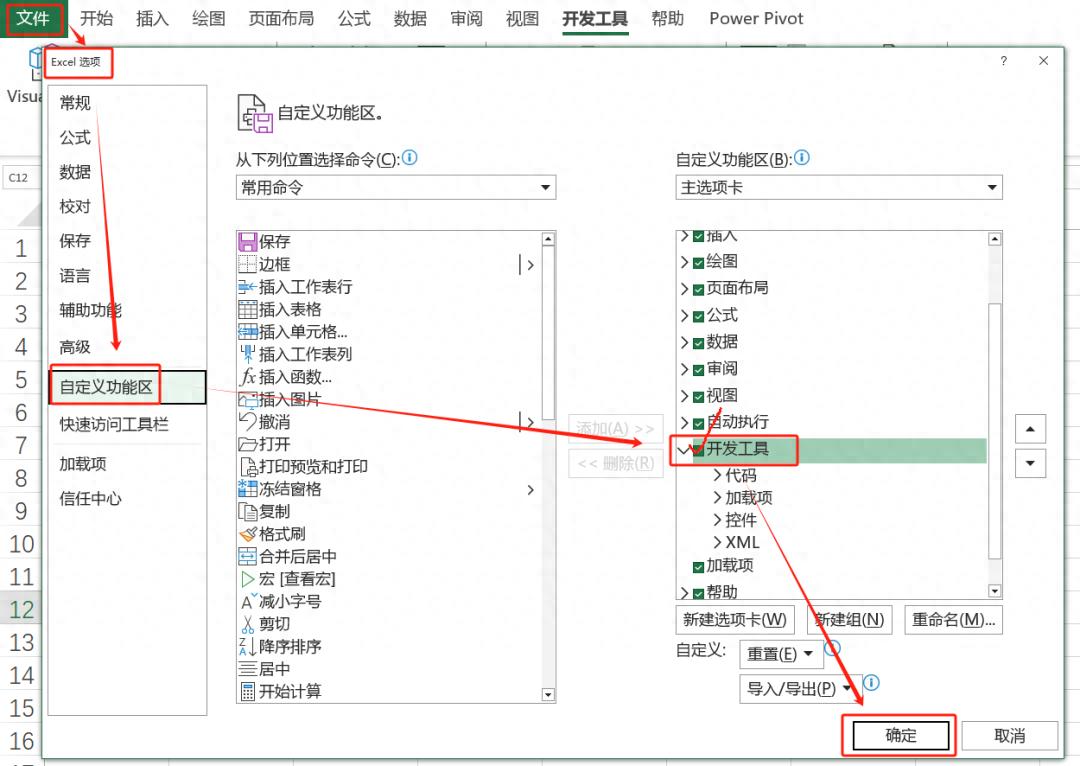1080x766 pixels.
Task: Click the 确定 button
Action: 901,736
